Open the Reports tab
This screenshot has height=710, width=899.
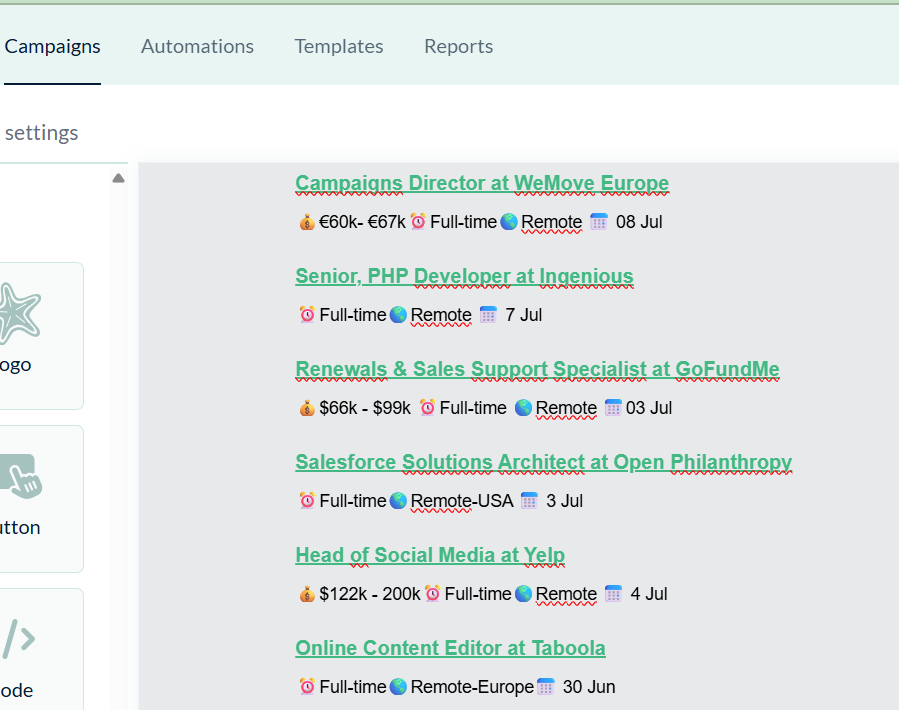[x=459, y=46]
